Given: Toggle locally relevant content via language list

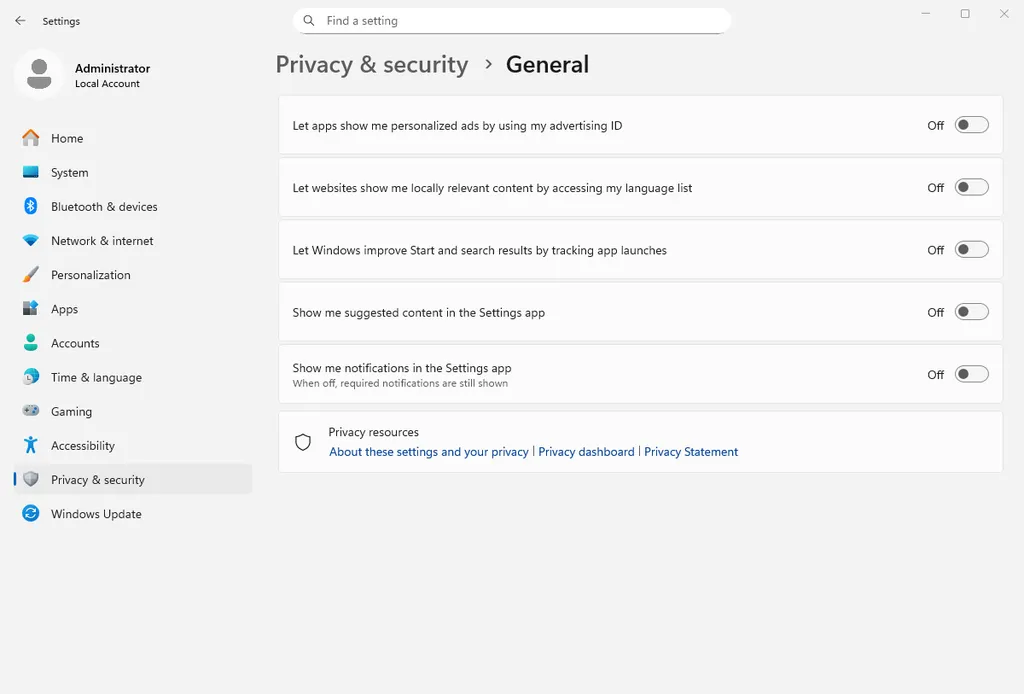Looking at the screenshot, I should (970, 187).
